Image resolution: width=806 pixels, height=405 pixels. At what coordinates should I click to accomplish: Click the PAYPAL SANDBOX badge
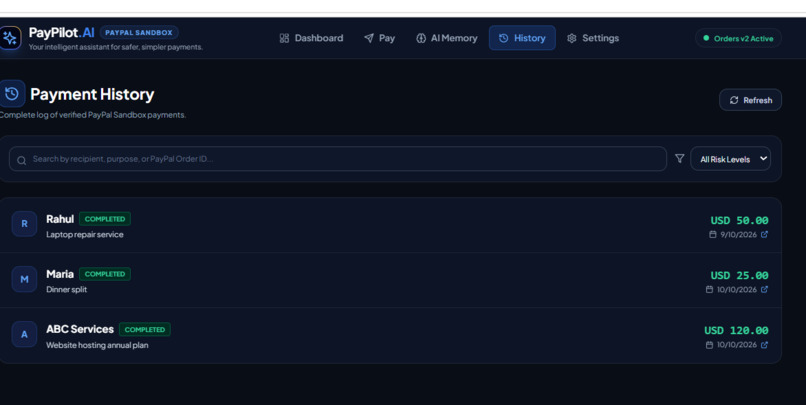click(x=139, y=32)
